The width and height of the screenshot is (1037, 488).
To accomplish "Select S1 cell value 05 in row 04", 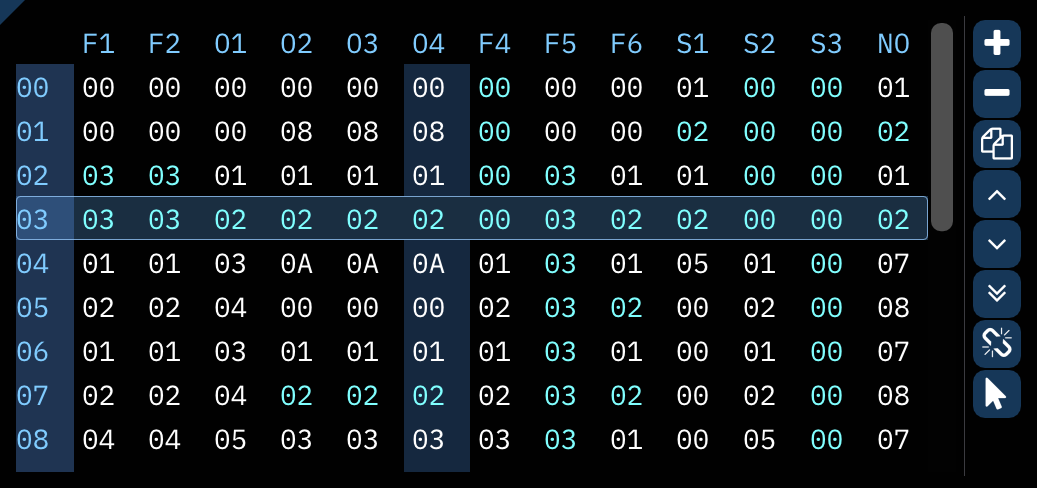I will click(692, 264).
